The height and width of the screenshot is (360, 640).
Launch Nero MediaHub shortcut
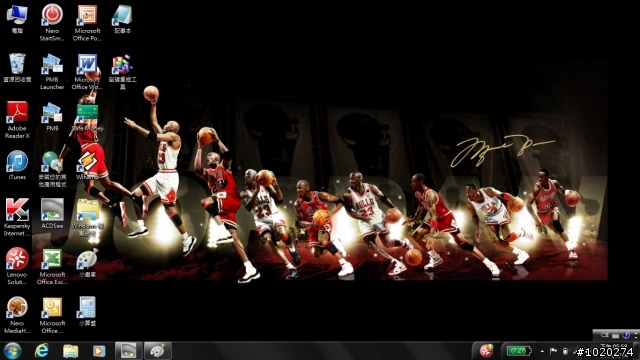[17, 314]
